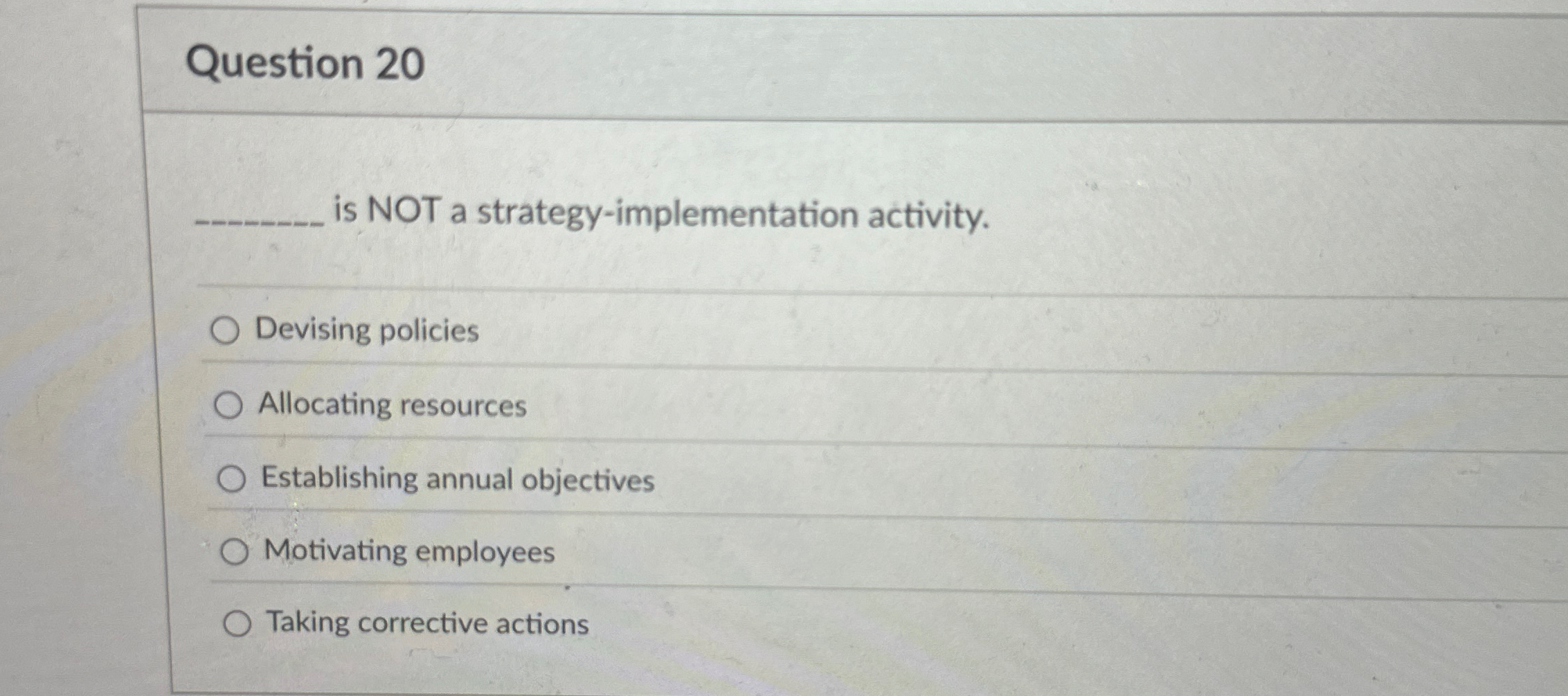
Task: Click the blank line in the question
Action: (260, 222)
